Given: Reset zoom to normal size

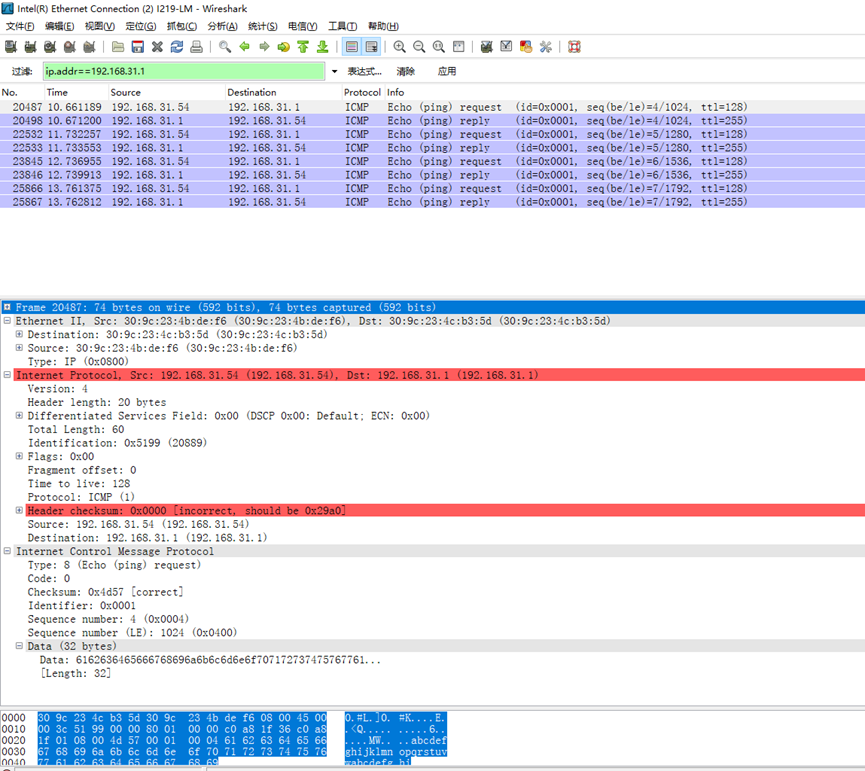Looking at the screenshot, I should pyautogui.click(x=439, y=47).
